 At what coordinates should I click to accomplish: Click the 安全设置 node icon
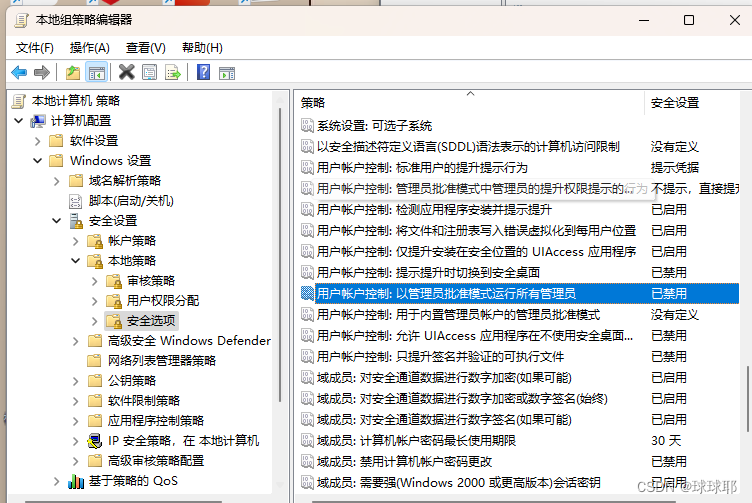[x=76, y=221]
